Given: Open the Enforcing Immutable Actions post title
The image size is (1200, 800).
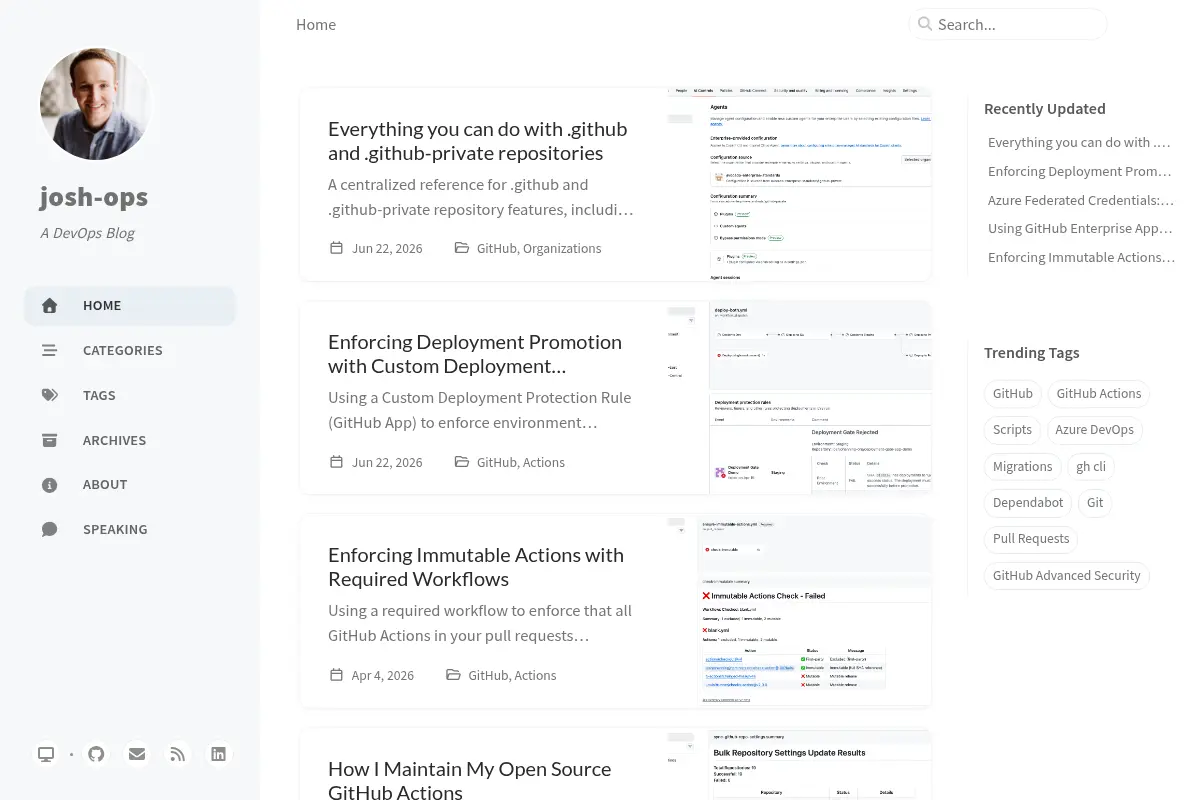Looking at the screenshot, I should [x=476, y=567].
